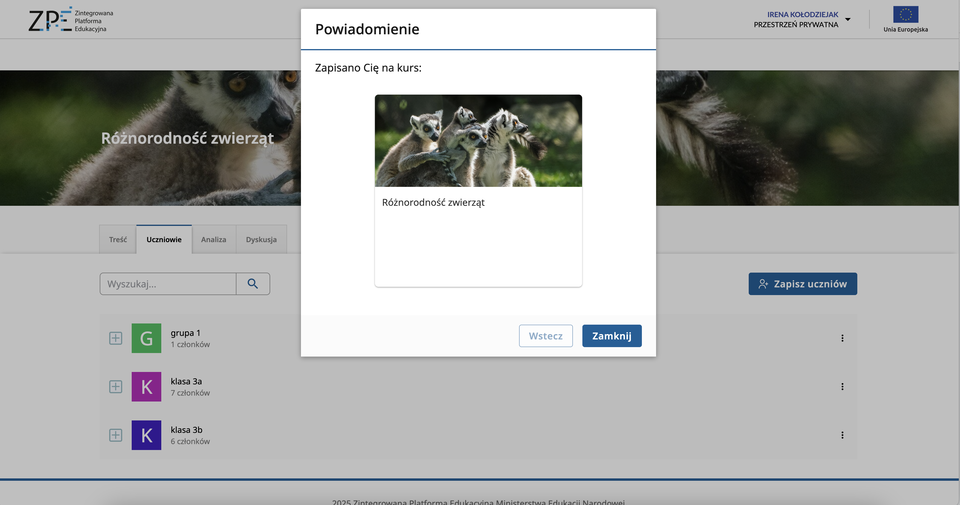The width and height of the screenshot is (960, 505).
Task: Open the three-dot menu for klasa 3b
Action: tap(842, 435)
